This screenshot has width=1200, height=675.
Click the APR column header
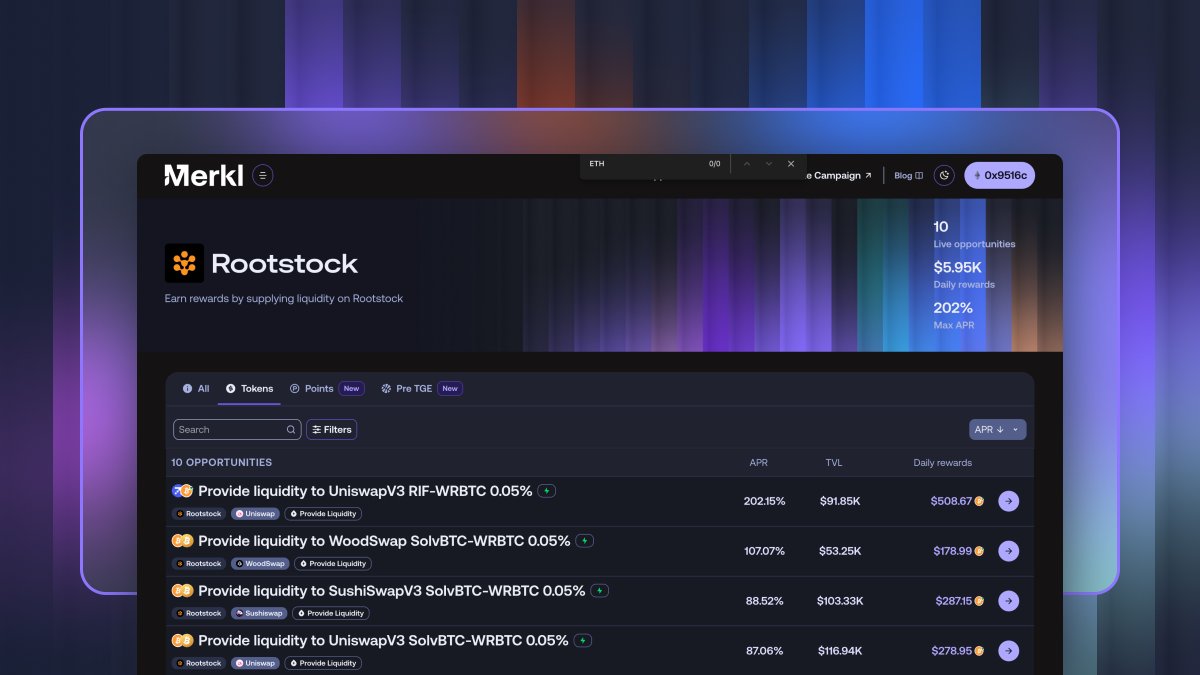coord(758,463)
